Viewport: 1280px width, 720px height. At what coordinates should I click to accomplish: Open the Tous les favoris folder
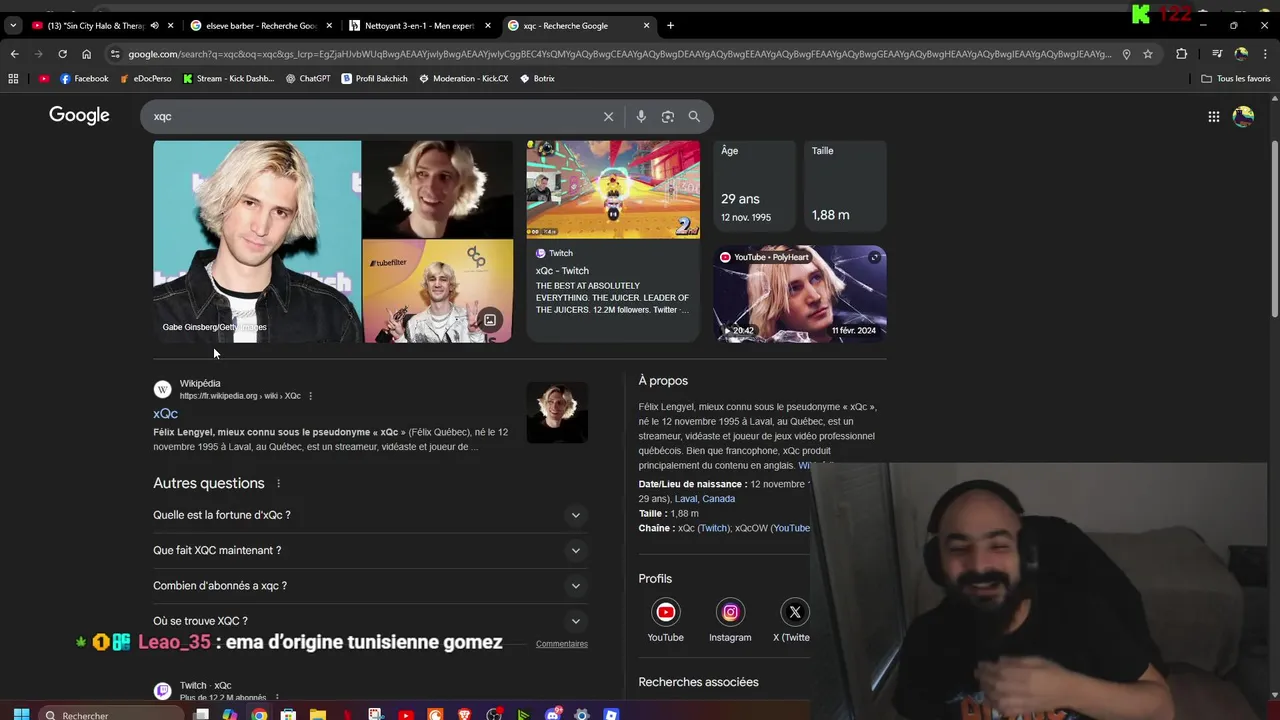(1236, 78)
